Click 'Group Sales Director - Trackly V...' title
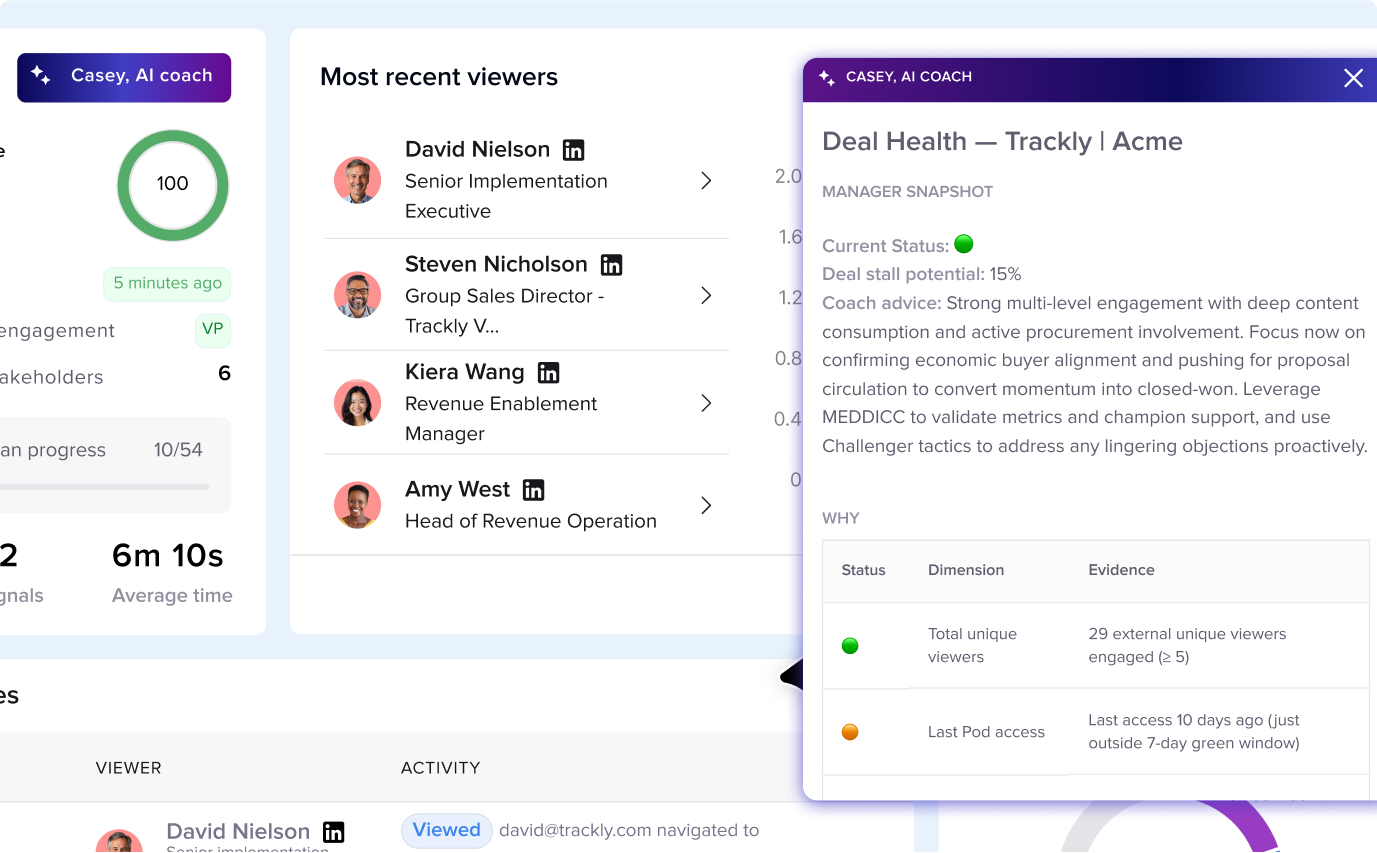Image resolution: width=1377 pixels, height=853 pixels. point(504,311)
